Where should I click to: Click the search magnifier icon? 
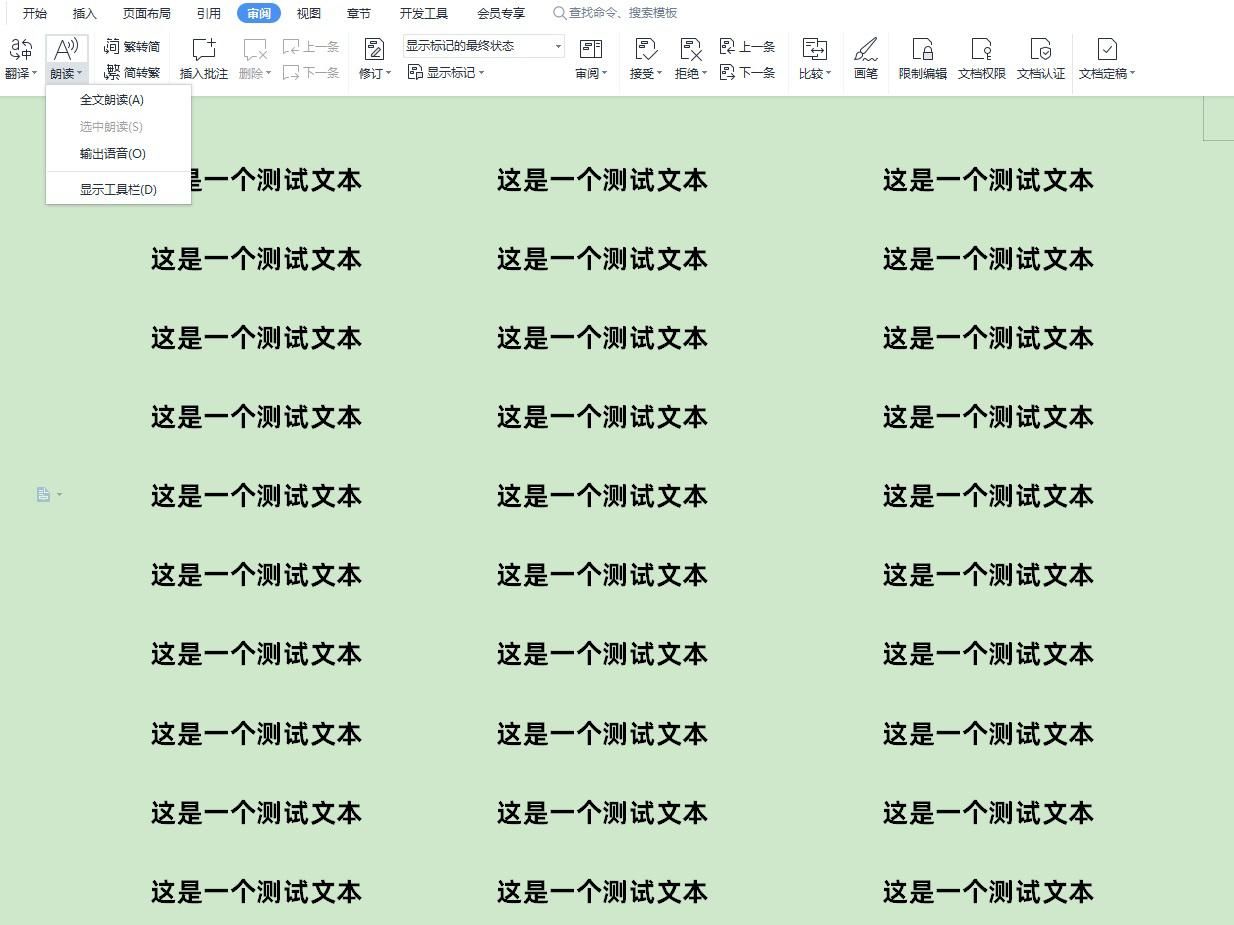click(x=559, y=14)
